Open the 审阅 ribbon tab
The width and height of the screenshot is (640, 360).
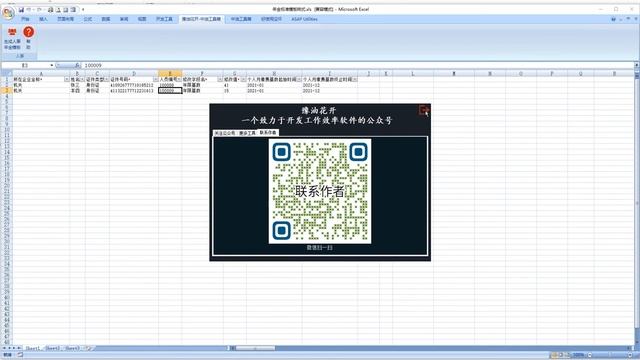coord(124,19)
